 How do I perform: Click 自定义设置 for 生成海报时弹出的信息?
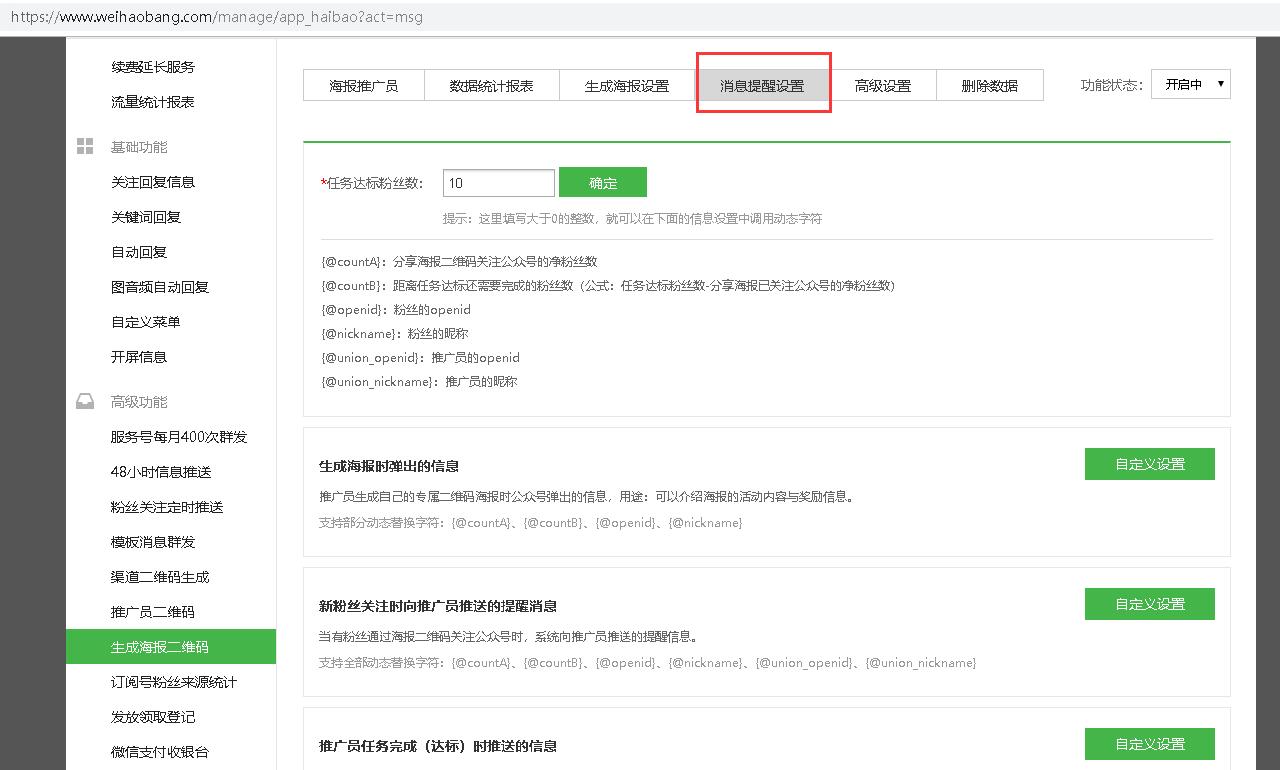1150,464
